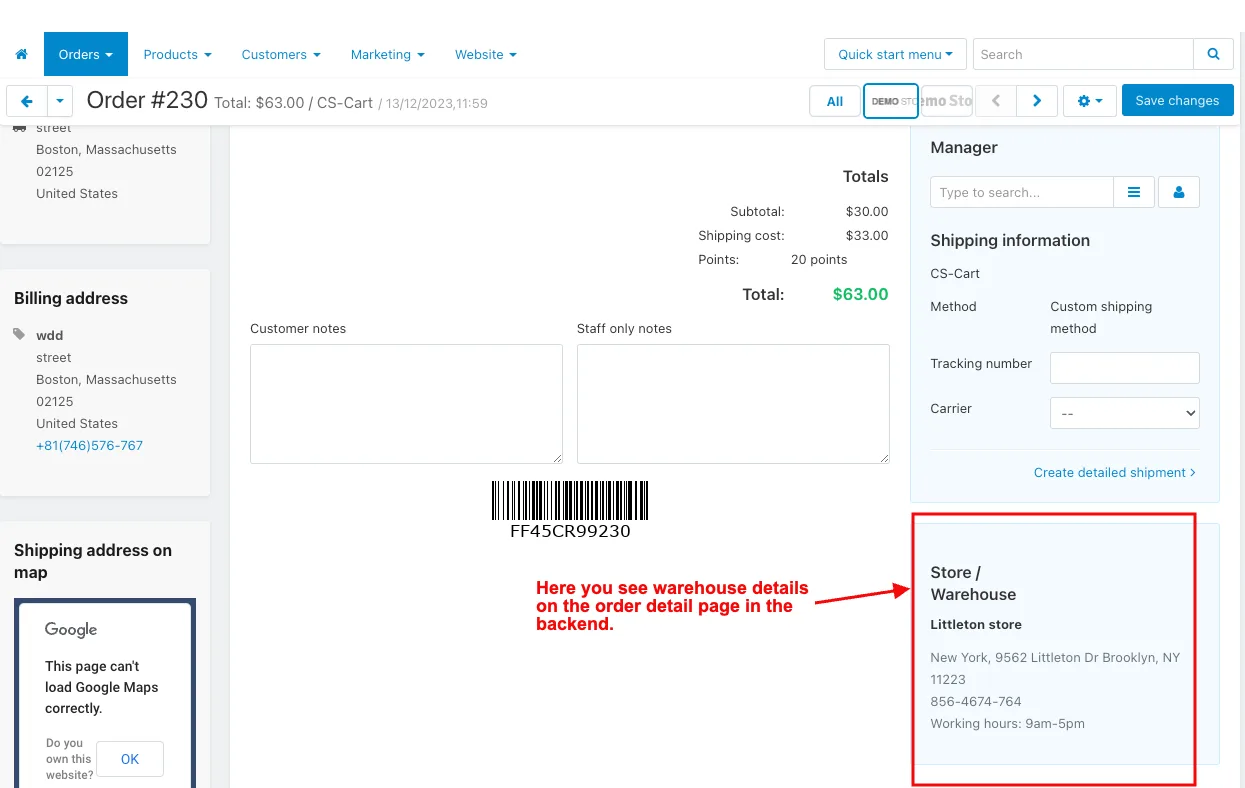Screen dimensions: 1245x788
Task: Click the Shipping information heading
Action: pyautogui.click(x=1010, y=240)
